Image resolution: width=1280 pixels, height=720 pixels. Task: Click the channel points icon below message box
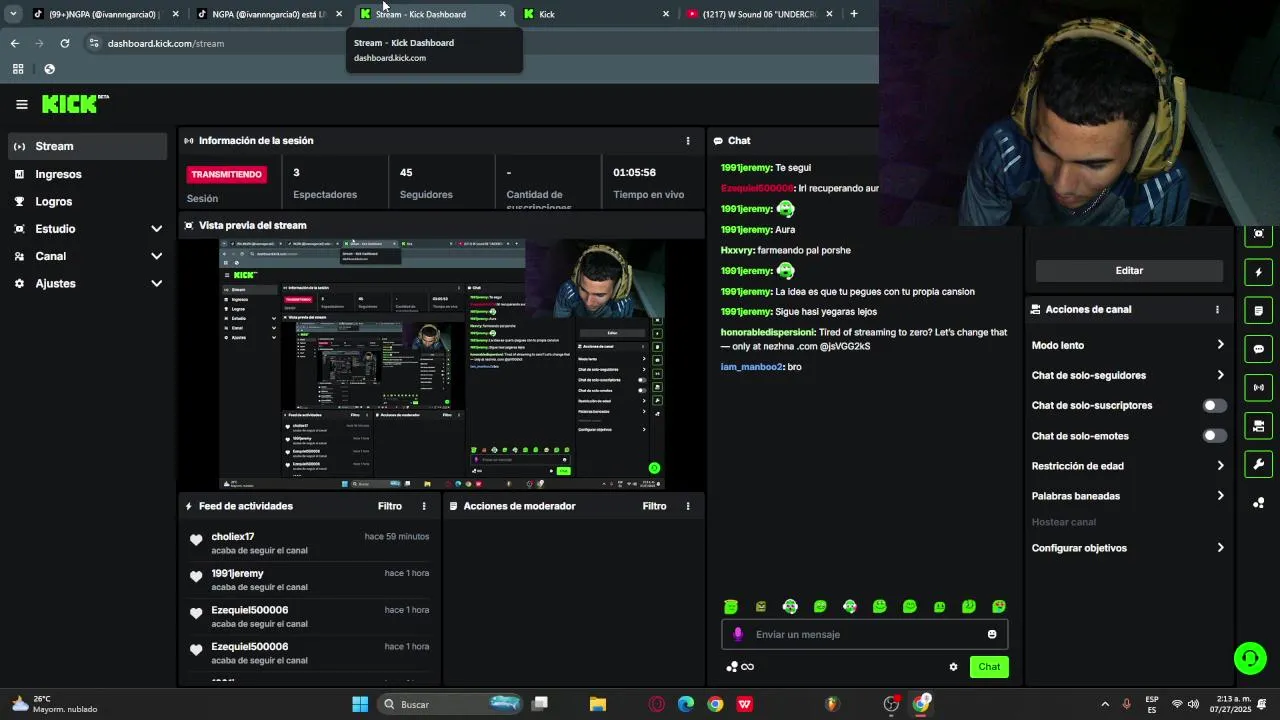point(740,667)
